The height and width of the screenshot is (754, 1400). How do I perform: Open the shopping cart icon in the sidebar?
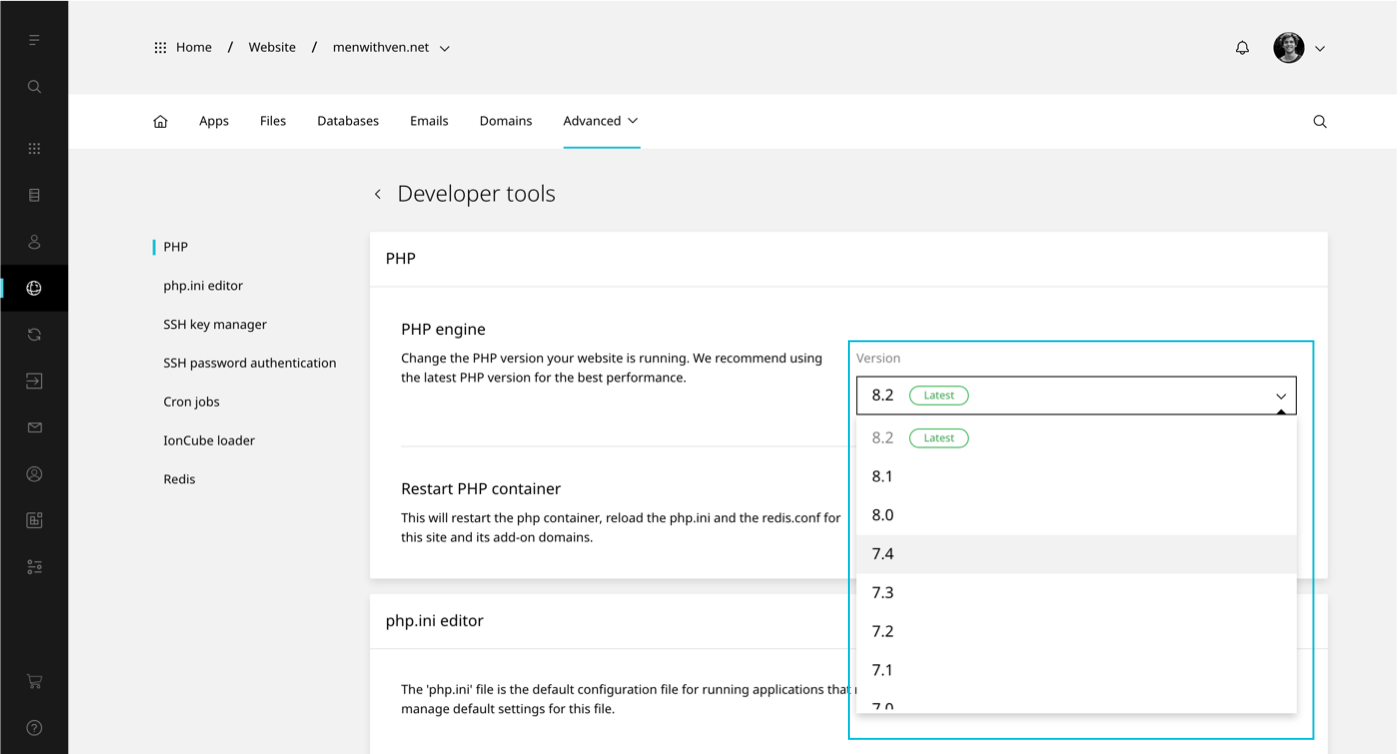pyautogui.click(x=34, y=682)
